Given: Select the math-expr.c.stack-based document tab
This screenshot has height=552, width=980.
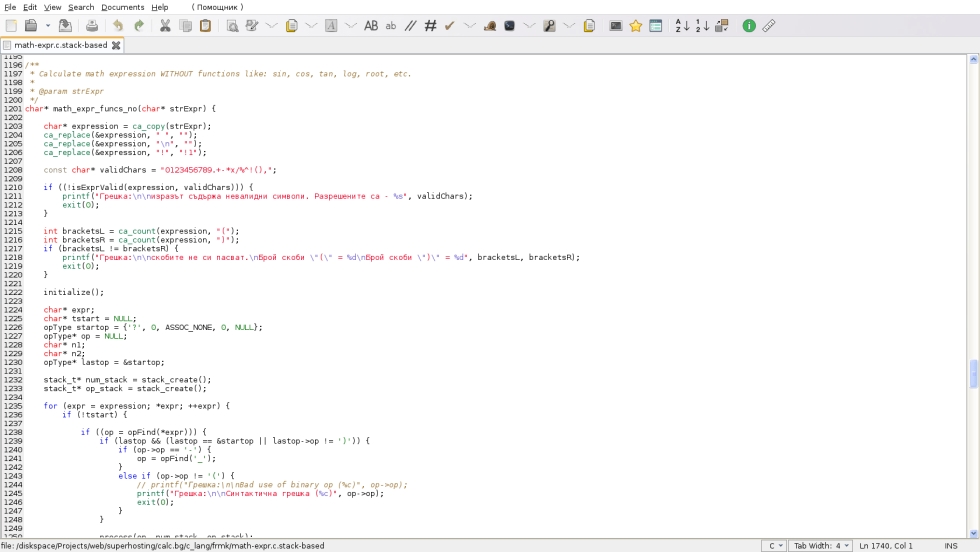Looking at the screenshot, I should 60,45.
